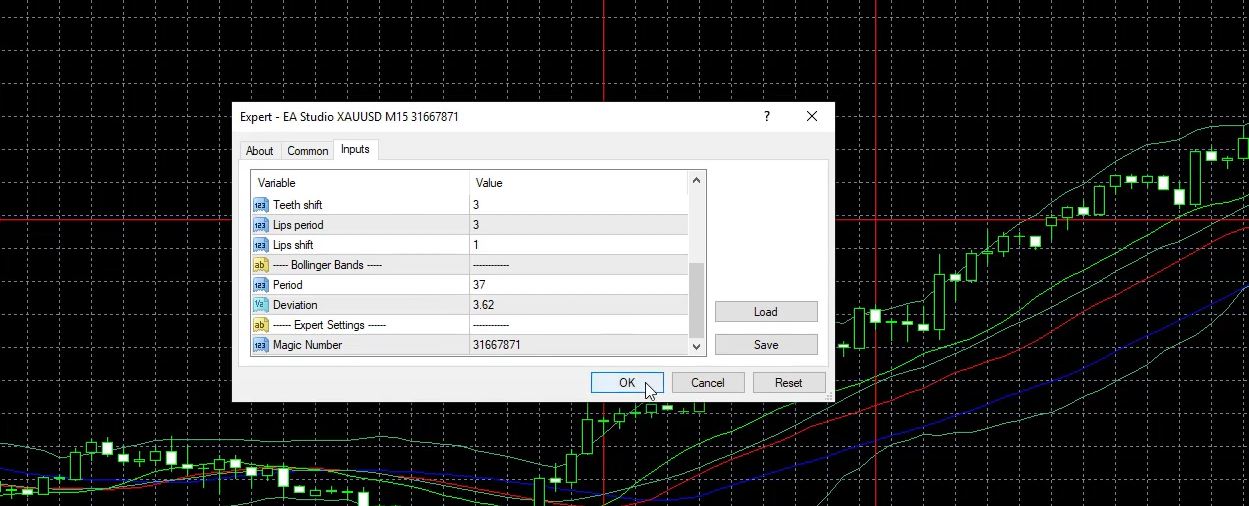
Task: Select the Deviation value 3.62 field
Action: [578, 305]
